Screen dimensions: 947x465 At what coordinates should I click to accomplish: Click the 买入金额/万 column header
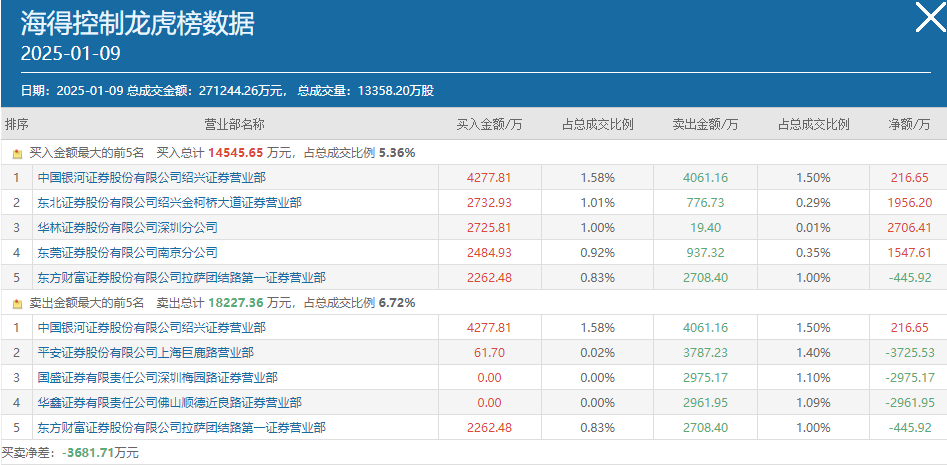click(x=489, y=125)
